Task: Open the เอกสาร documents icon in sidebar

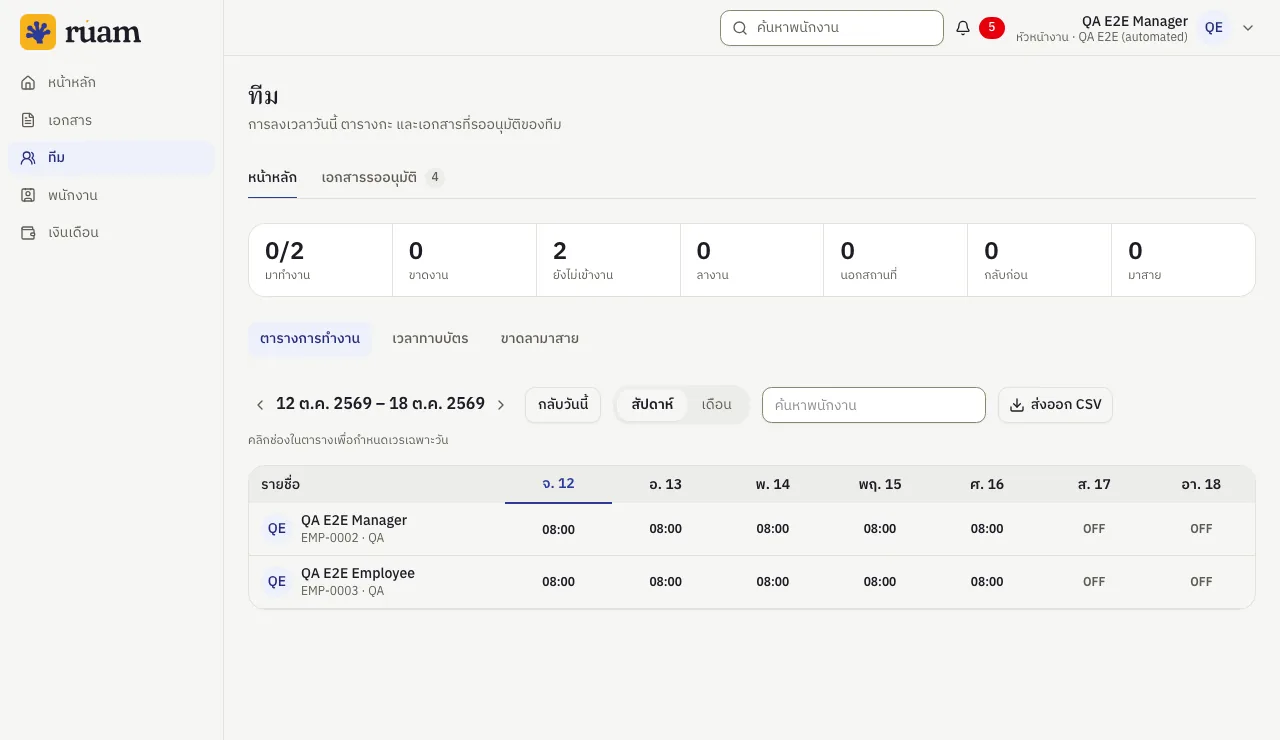Action: 28,120
